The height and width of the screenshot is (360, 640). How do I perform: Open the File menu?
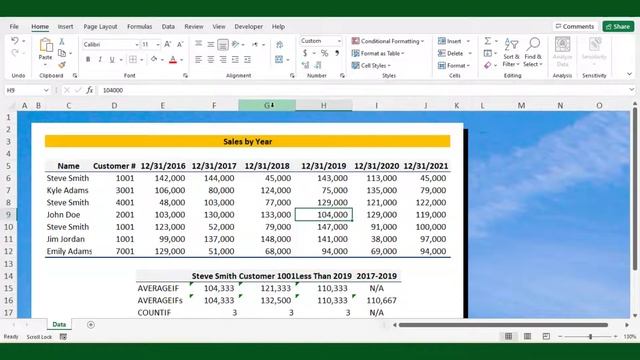point(14,27)
